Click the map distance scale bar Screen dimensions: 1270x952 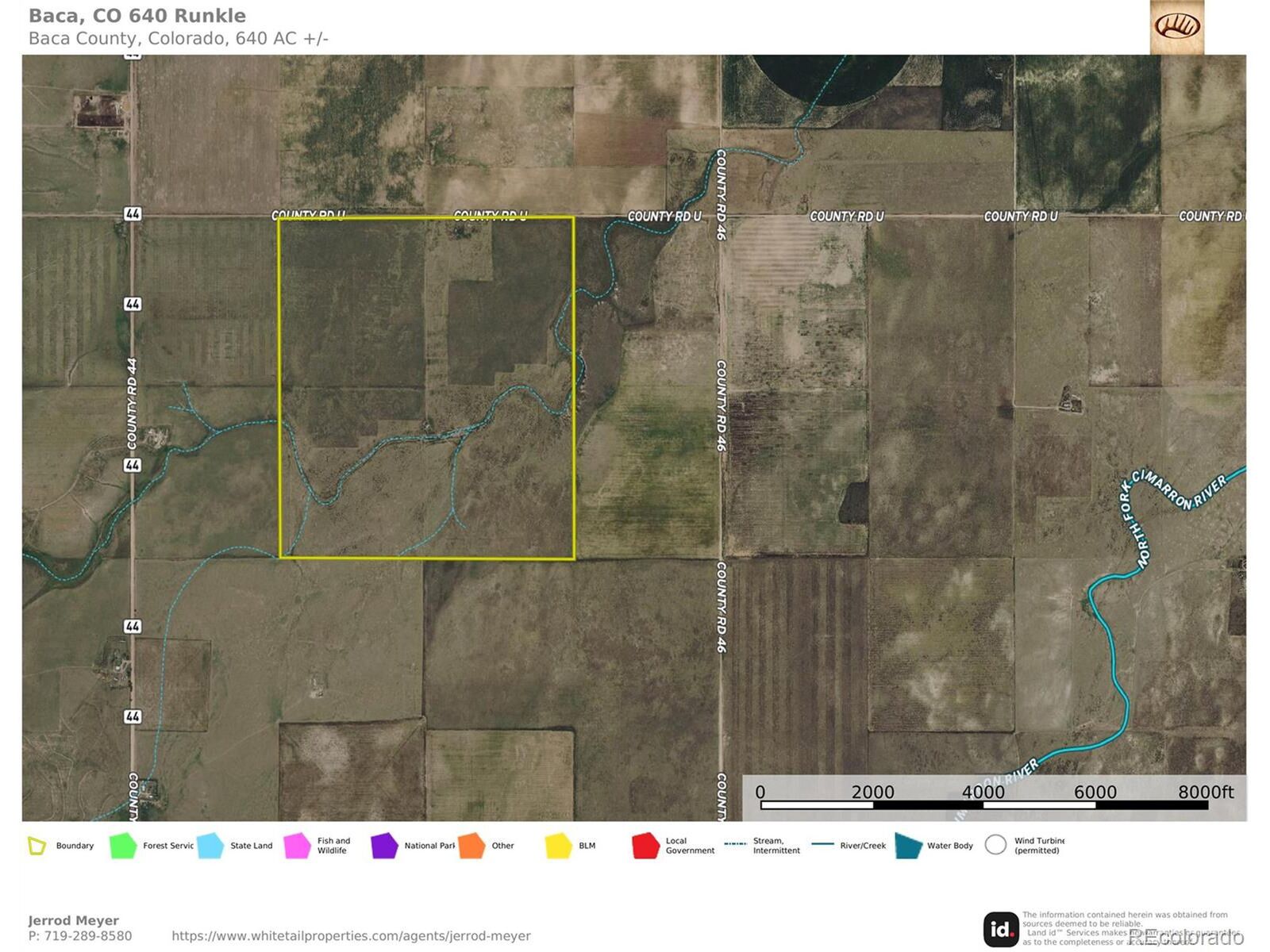[984, 804]
